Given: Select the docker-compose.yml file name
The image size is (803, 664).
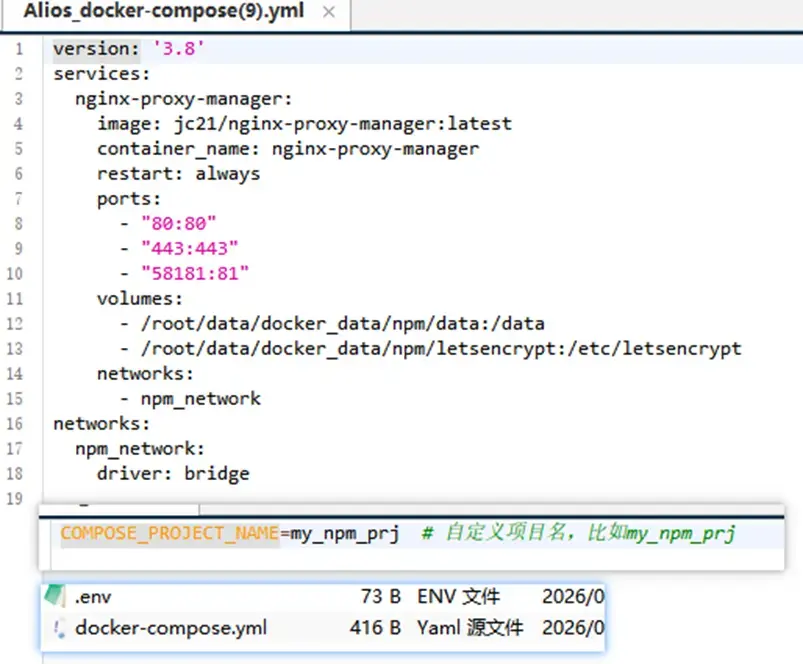Looking at the screenshot, I should coord(171,629).
